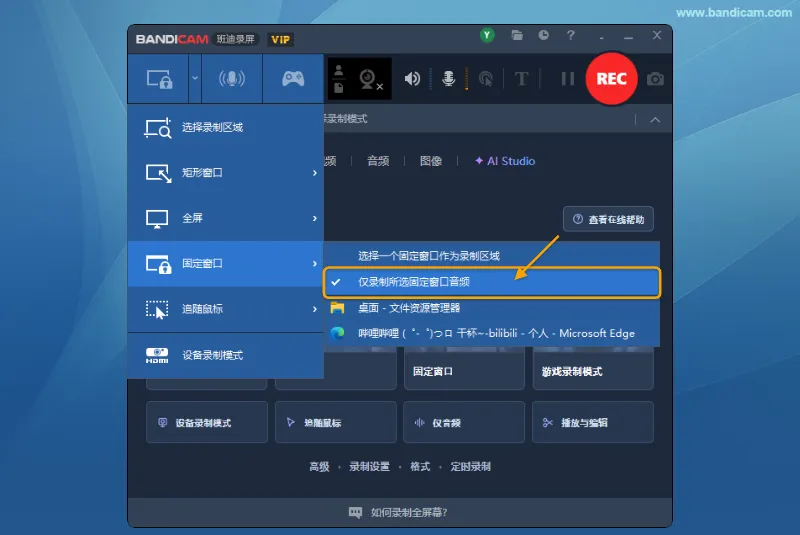Open the 高级 link

319,467
